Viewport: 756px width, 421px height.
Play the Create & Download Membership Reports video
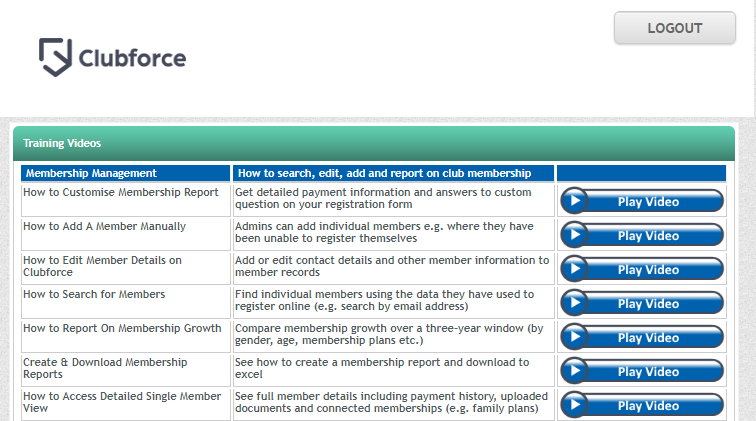click(x=641, y=371)
